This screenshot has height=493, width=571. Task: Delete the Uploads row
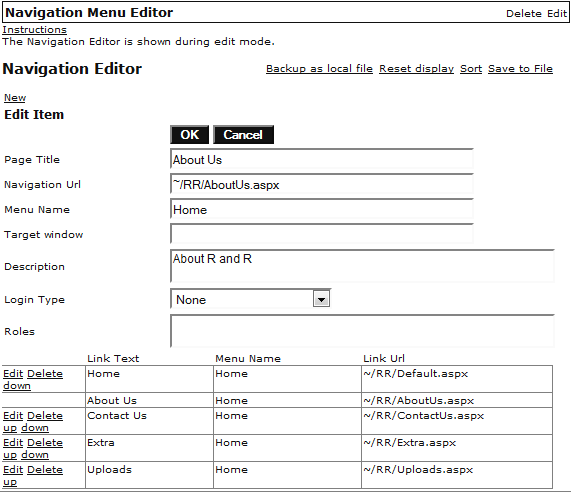45,469
